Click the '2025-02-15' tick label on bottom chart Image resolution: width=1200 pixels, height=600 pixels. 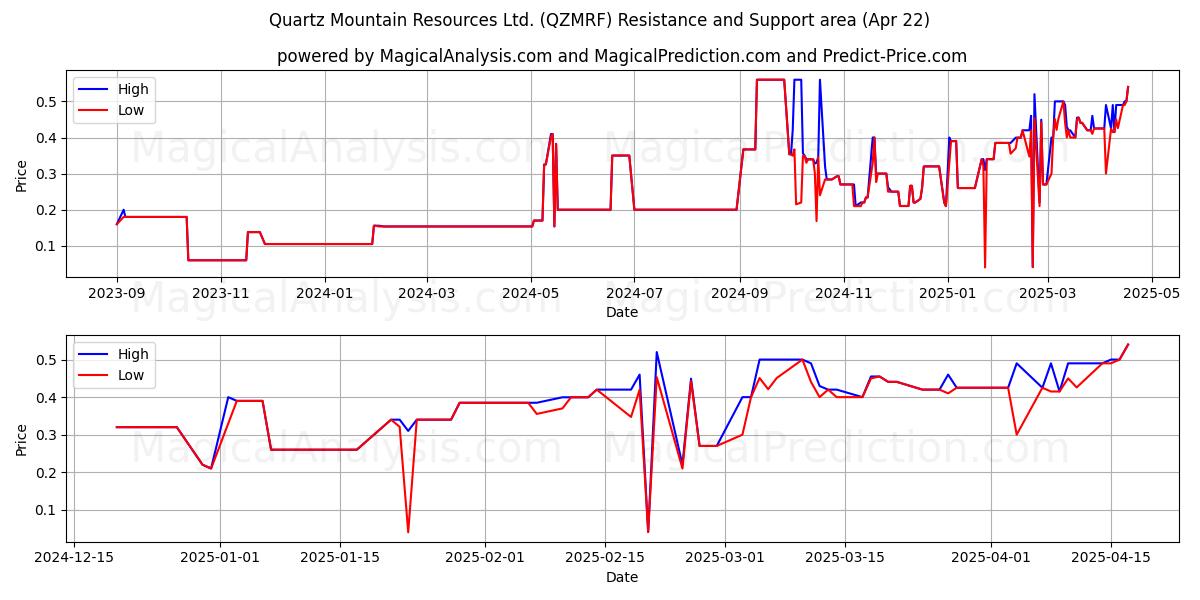[605, 559]
